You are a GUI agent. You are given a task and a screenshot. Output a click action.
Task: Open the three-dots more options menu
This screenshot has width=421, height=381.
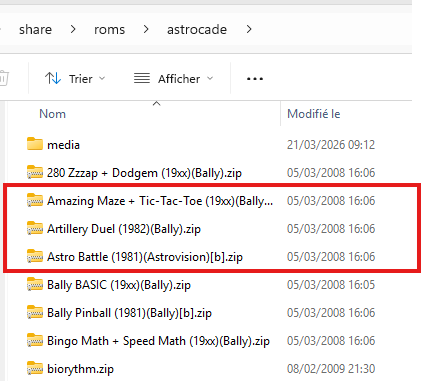click(x=255, y=79)
